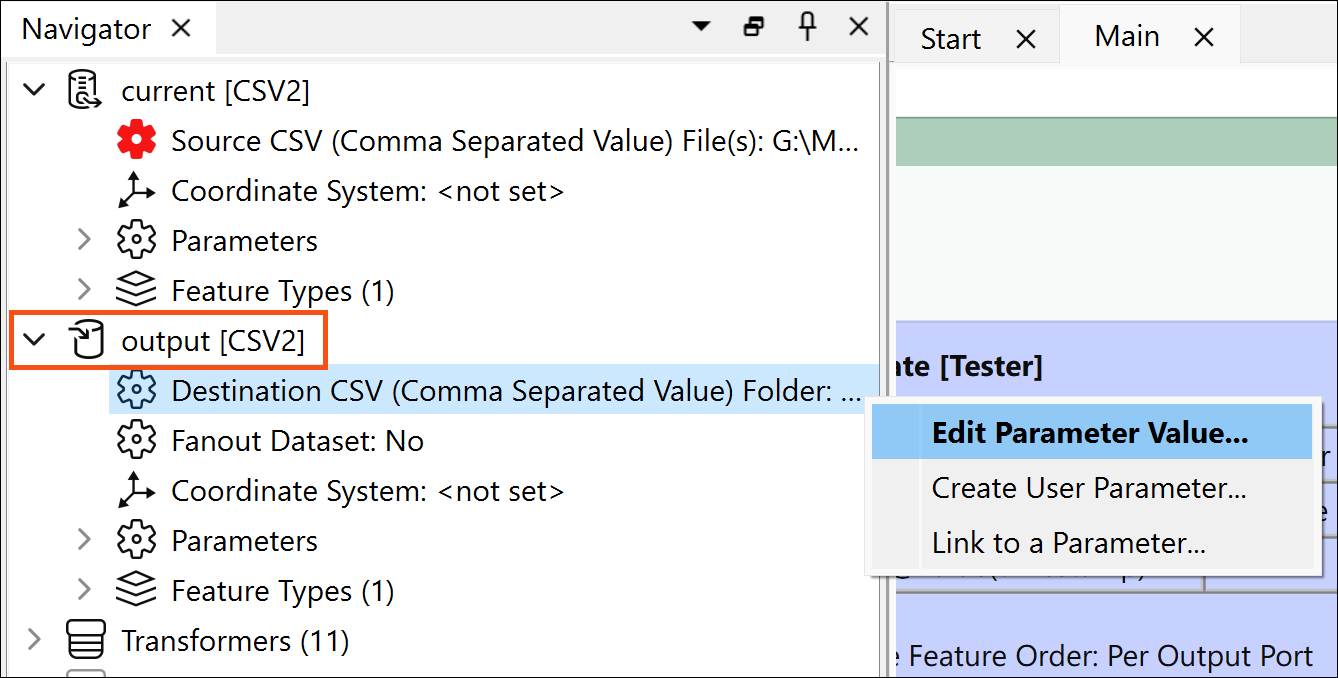Click the layers icon of Feature Types under output
1338x678 pixels.
point(136,590)
